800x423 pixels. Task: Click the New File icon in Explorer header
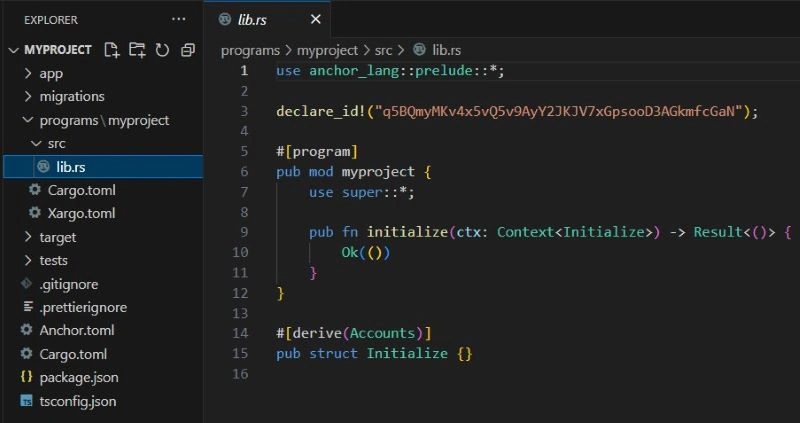tap(112, 50)
